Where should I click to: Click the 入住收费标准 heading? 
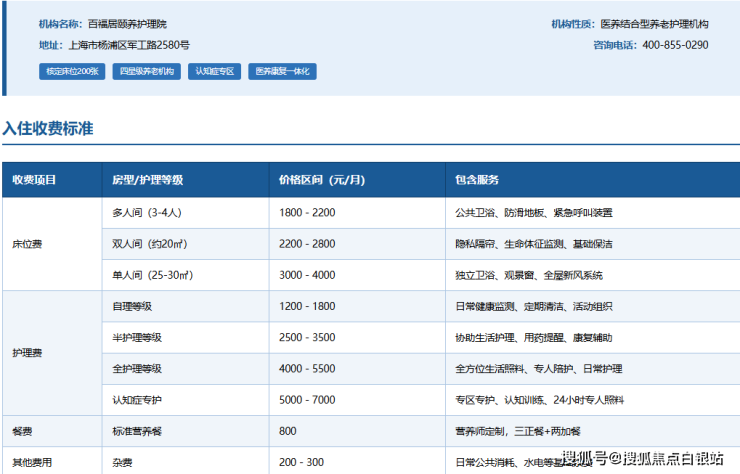48,128
